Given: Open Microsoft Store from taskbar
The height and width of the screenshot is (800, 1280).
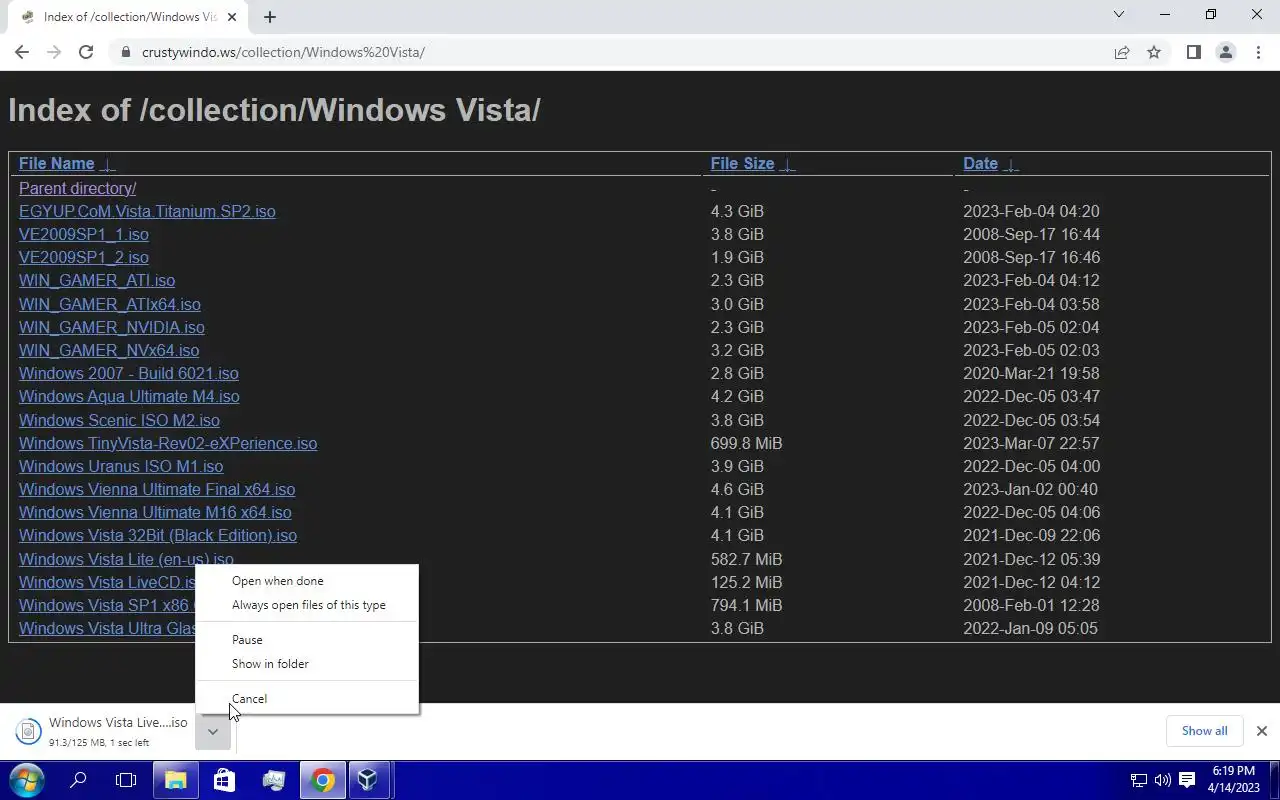Looking at the screenshot, I should pos(224,780).
